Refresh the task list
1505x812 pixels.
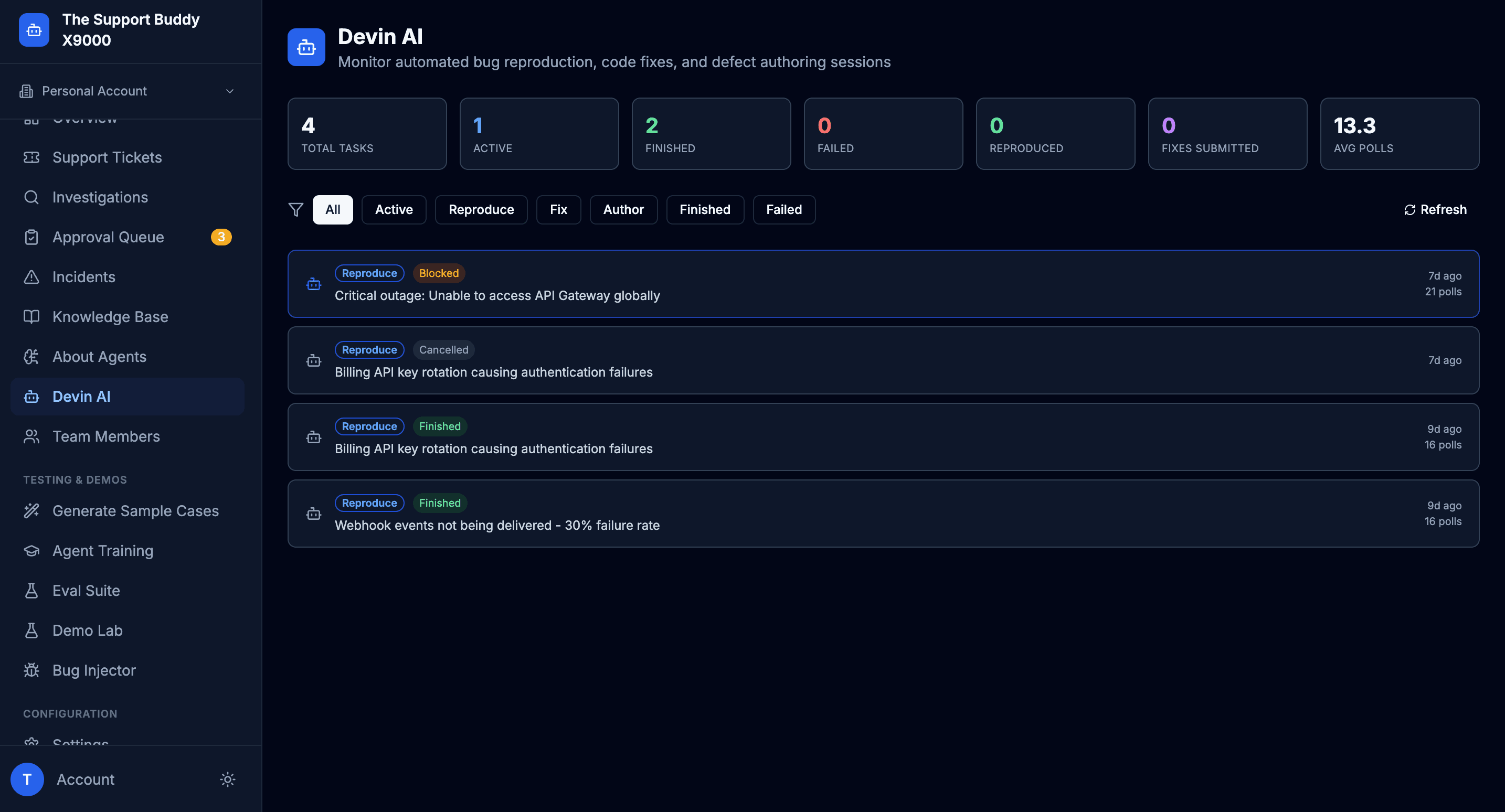pyautogui.click(x=1436, y=210)
